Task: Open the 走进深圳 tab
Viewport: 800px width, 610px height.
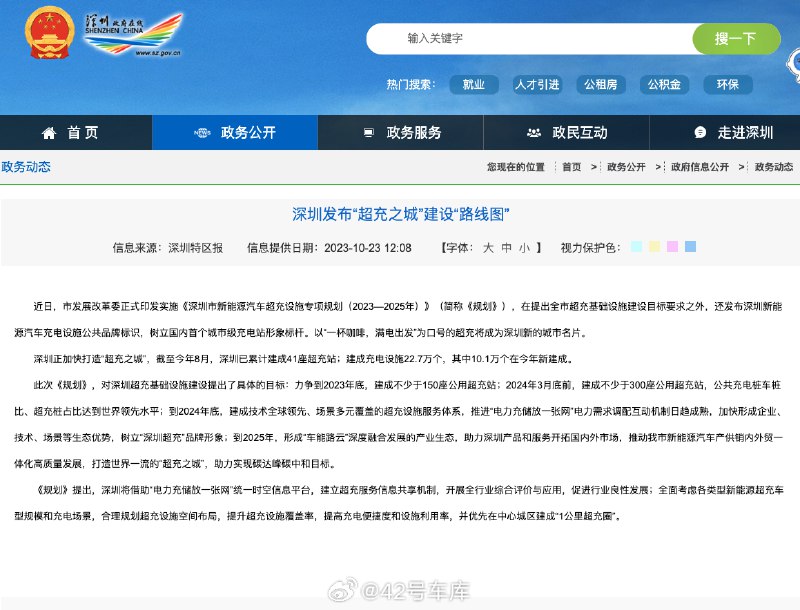Action: click(x=724, y=133)
